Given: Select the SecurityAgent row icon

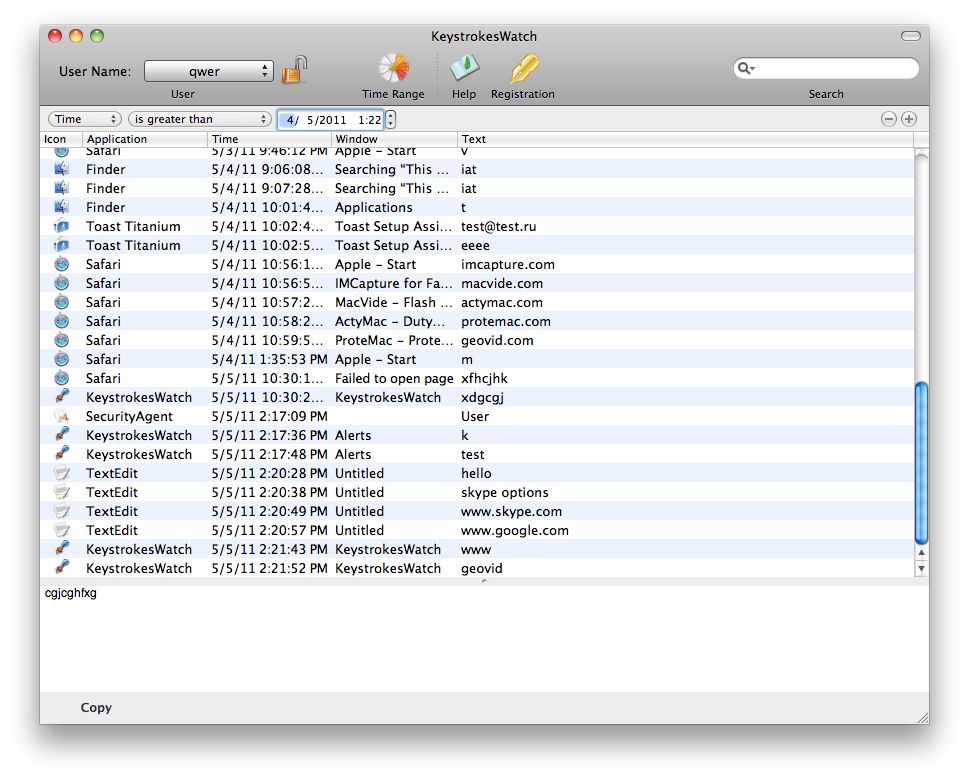Looking at the screenshot, I should (x=62, y=416).
